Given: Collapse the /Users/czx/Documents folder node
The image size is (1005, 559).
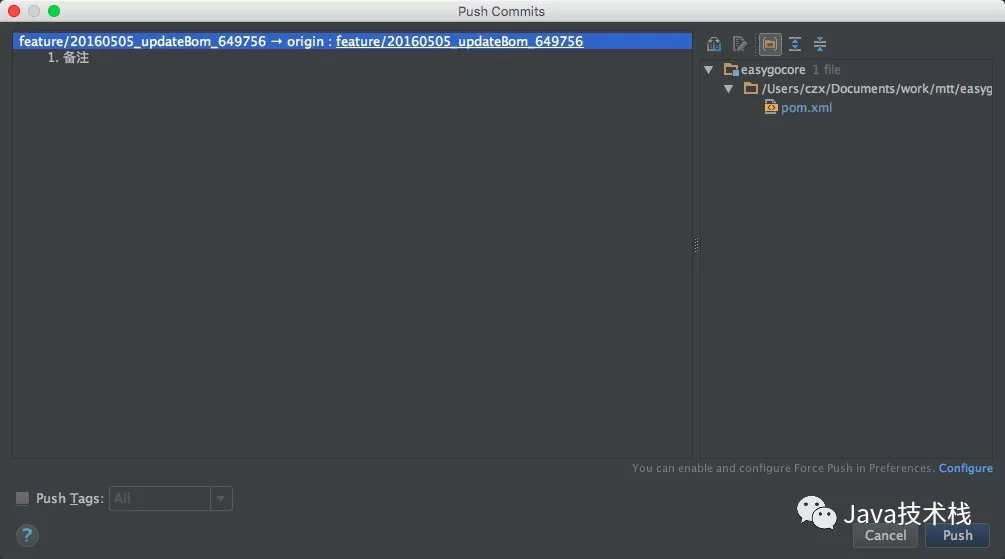Looking at the screenshot, I should click(x=729, y=88).
